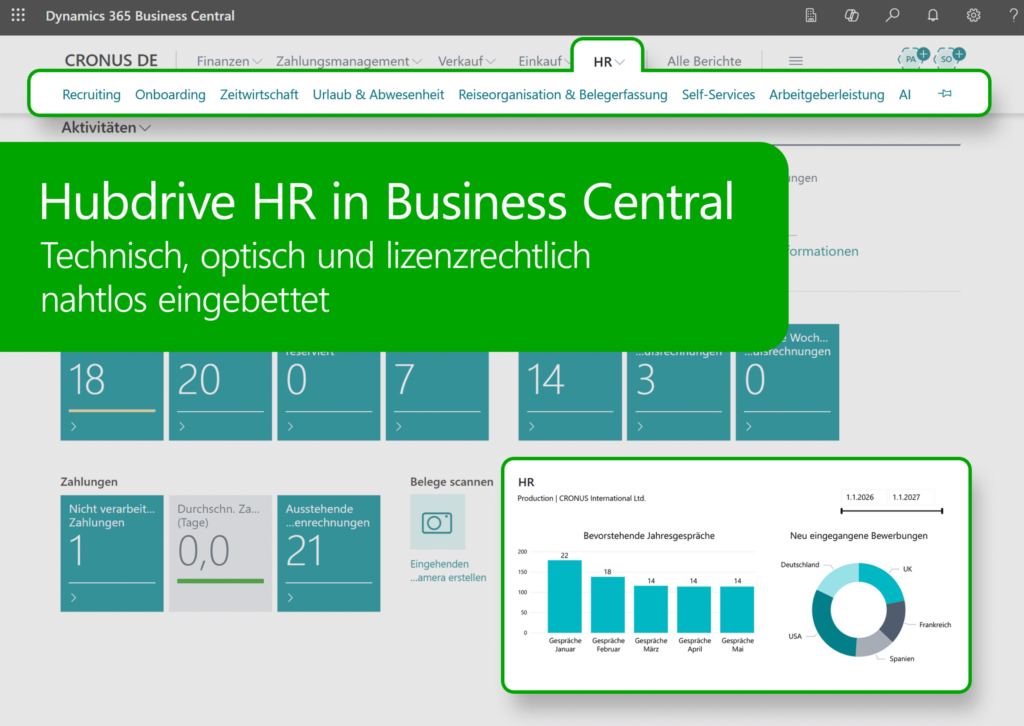The image size is (1024, 726).
Task: Open the tile arrow under 7
Action: coord(399,426)
